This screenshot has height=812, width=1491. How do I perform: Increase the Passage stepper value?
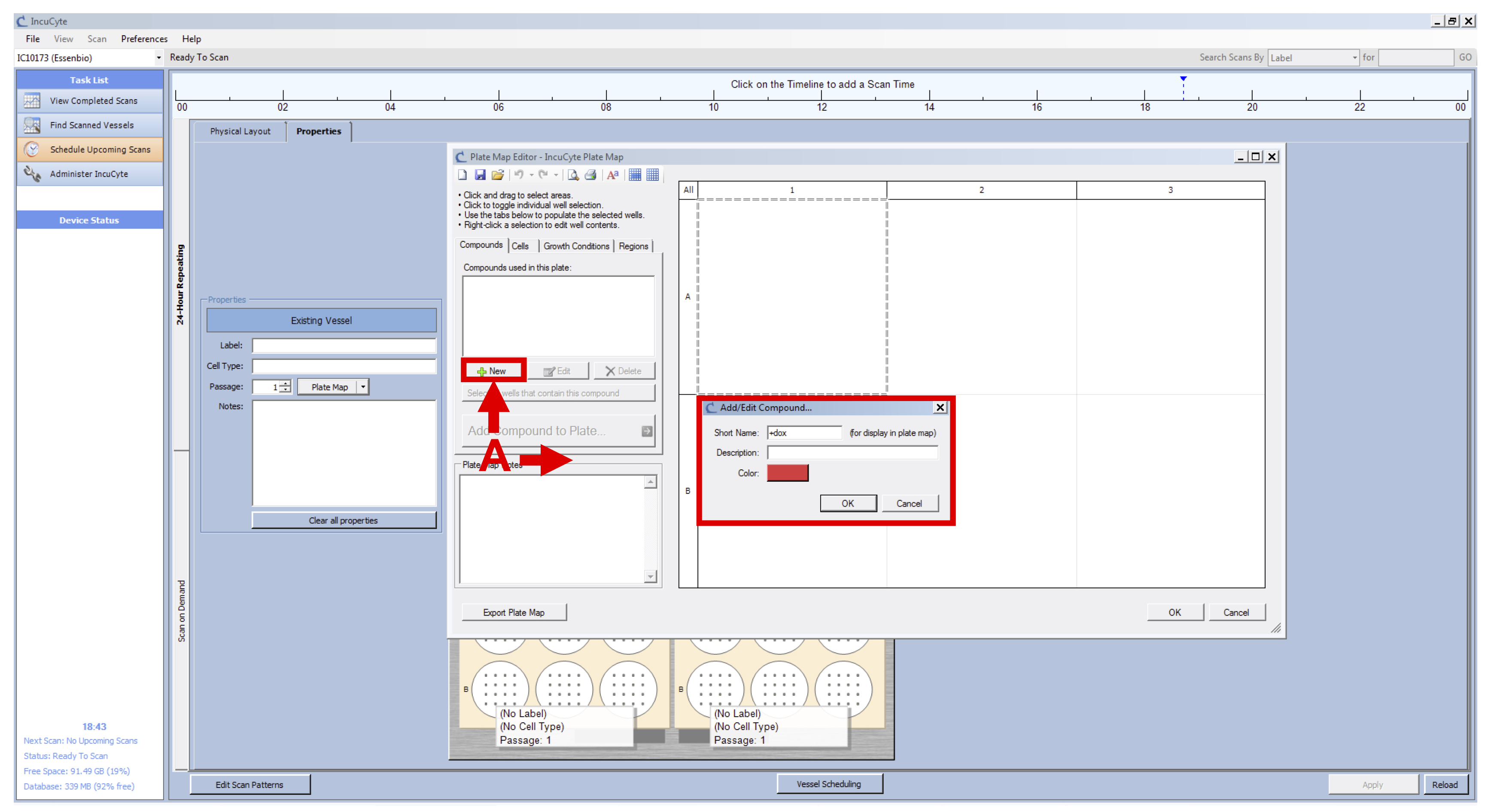point(285,383)
